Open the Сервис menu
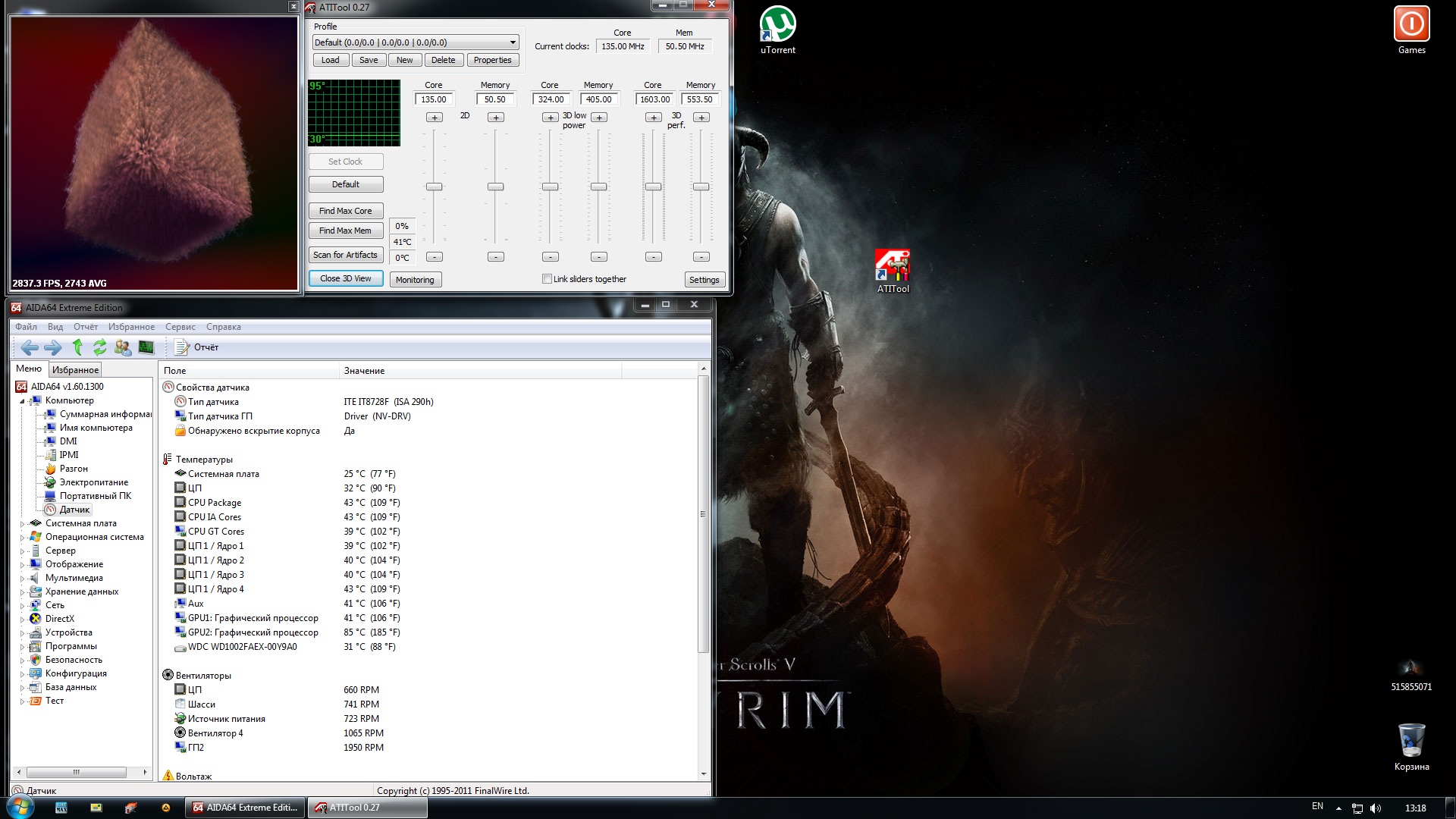The height and width of the screenshot is (819, 1456). click(x=180, y=327)
